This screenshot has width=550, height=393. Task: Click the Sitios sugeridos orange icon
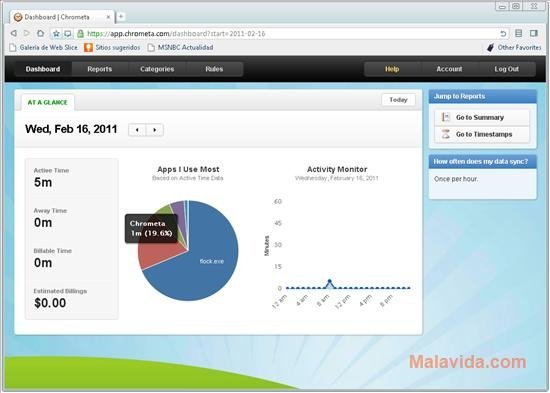pos(88,47)
